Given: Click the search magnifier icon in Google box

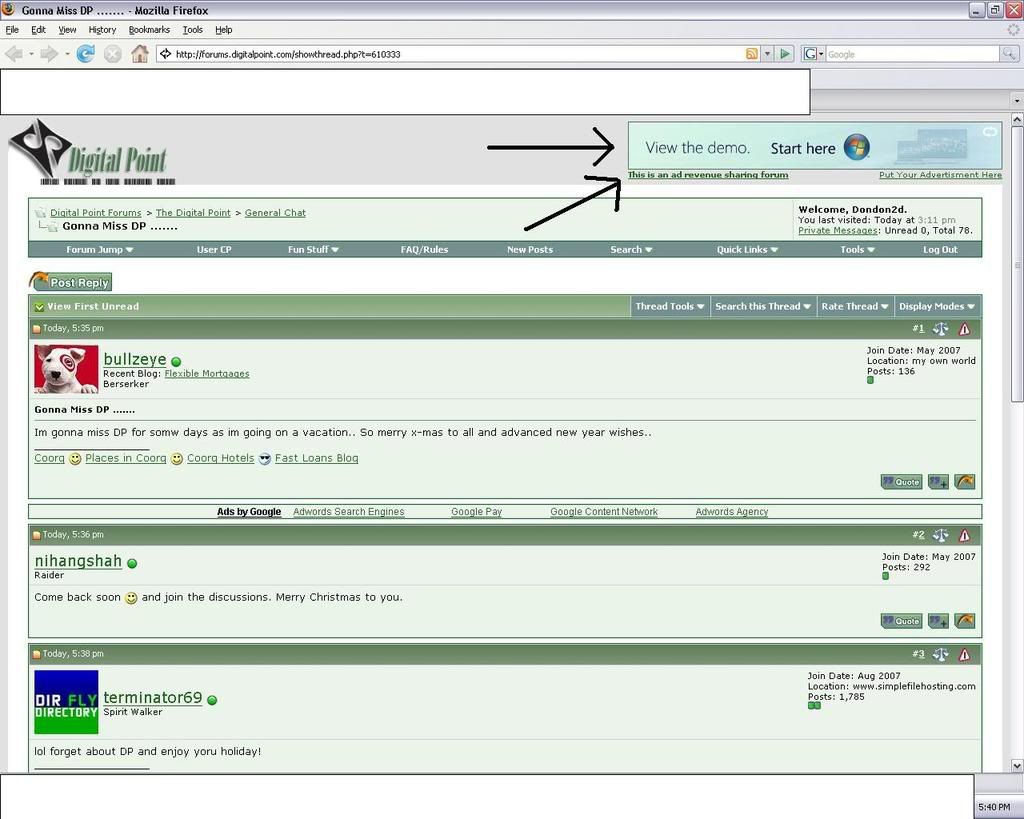Looking at the screenshot, I should 1009,54.
